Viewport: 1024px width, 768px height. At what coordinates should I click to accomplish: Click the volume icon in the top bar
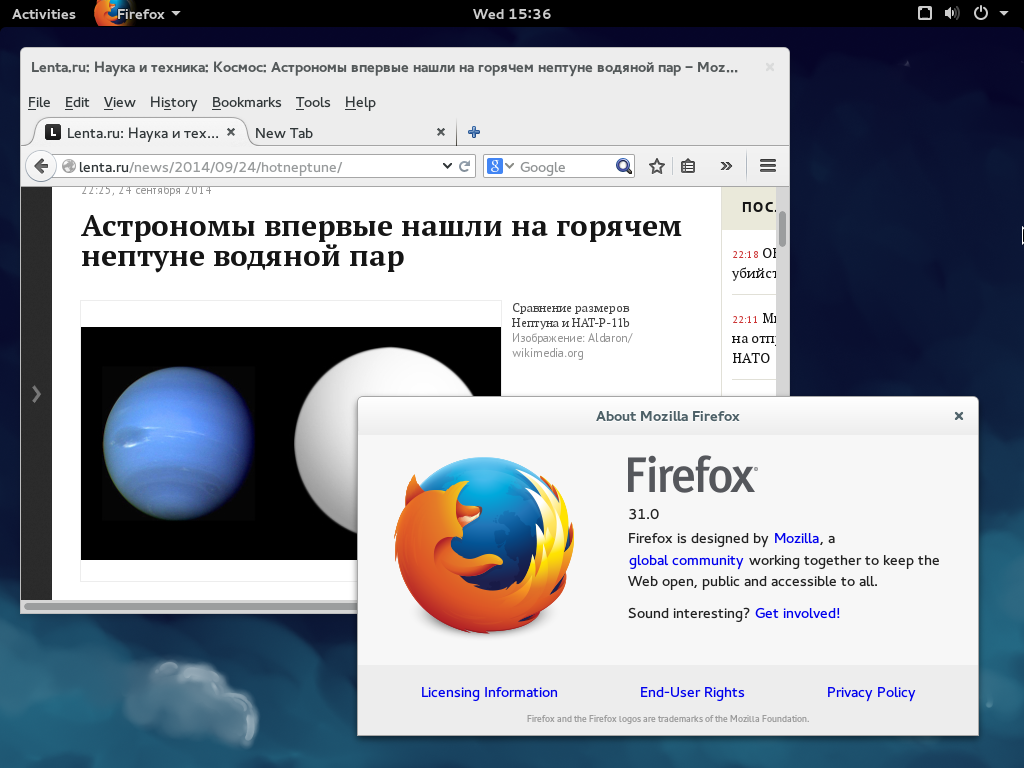point(950,14)
